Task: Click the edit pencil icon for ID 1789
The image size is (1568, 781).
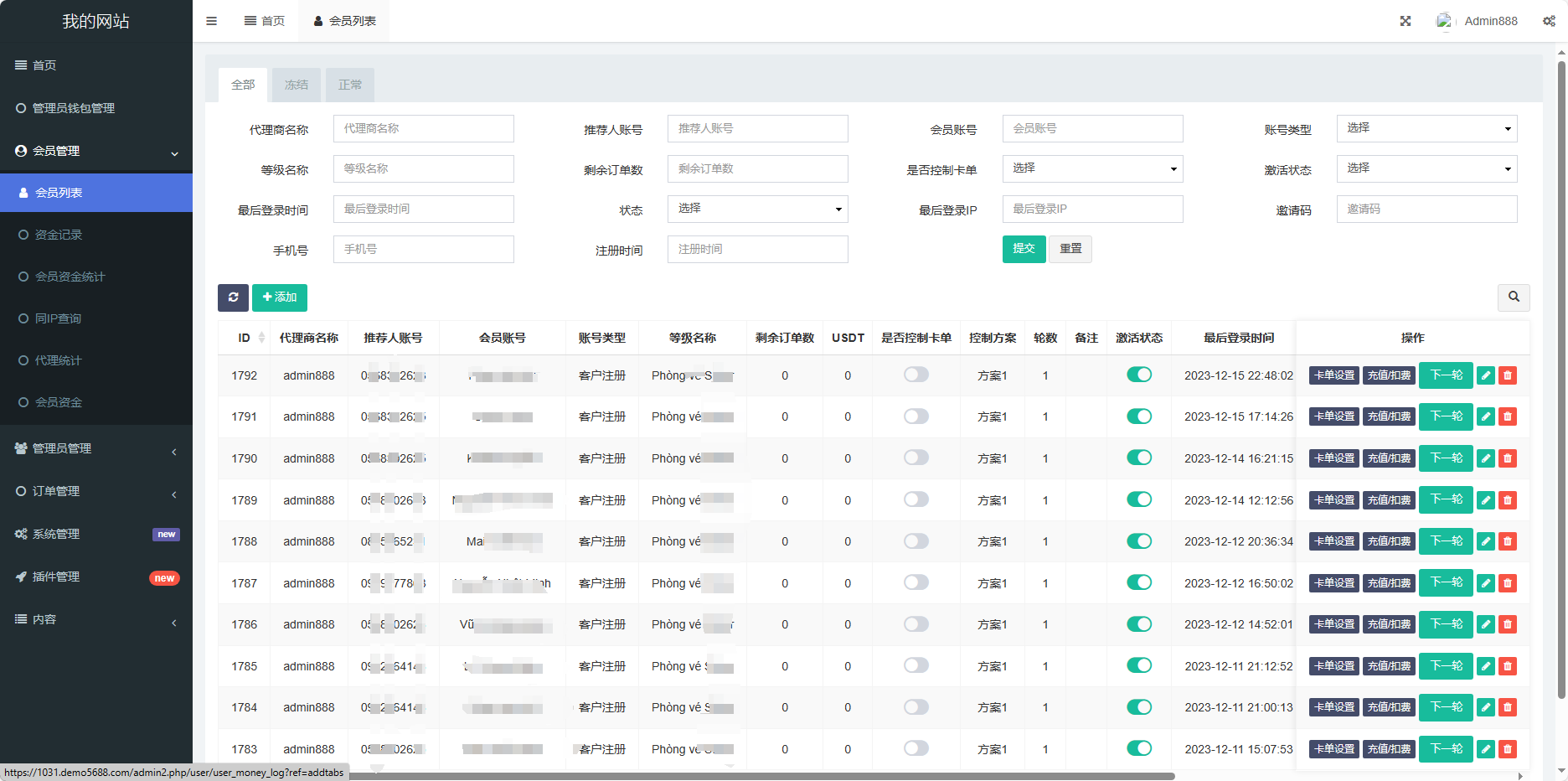Action: [x=1486, y=500]
